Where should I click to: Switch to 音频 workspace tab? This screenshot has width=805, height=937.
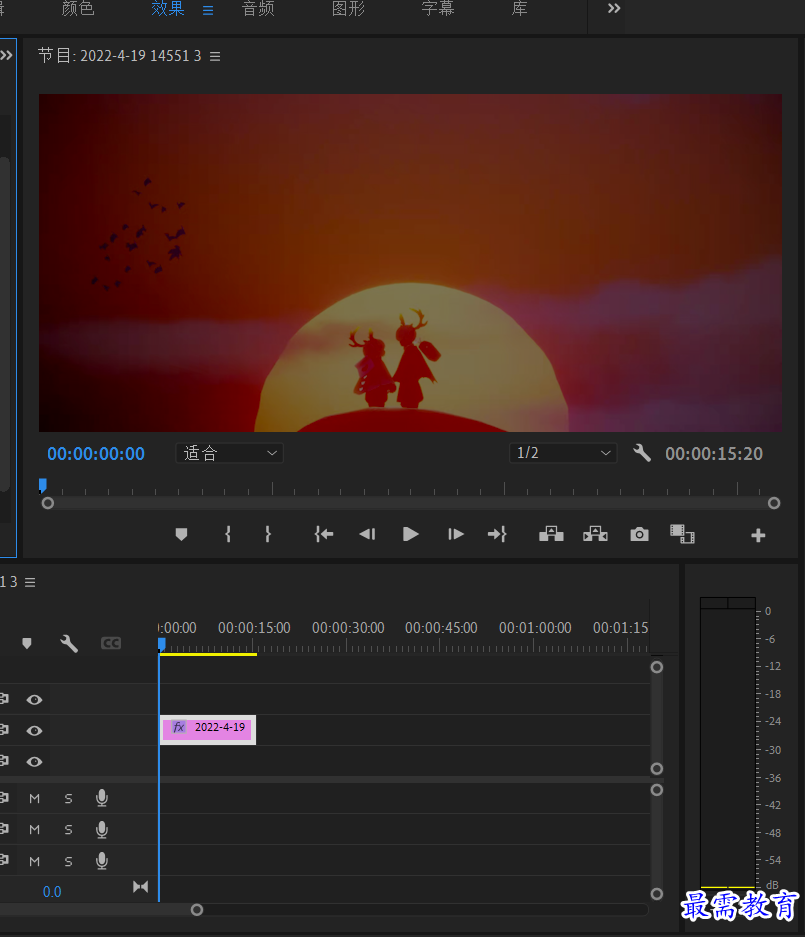(258, 8)
